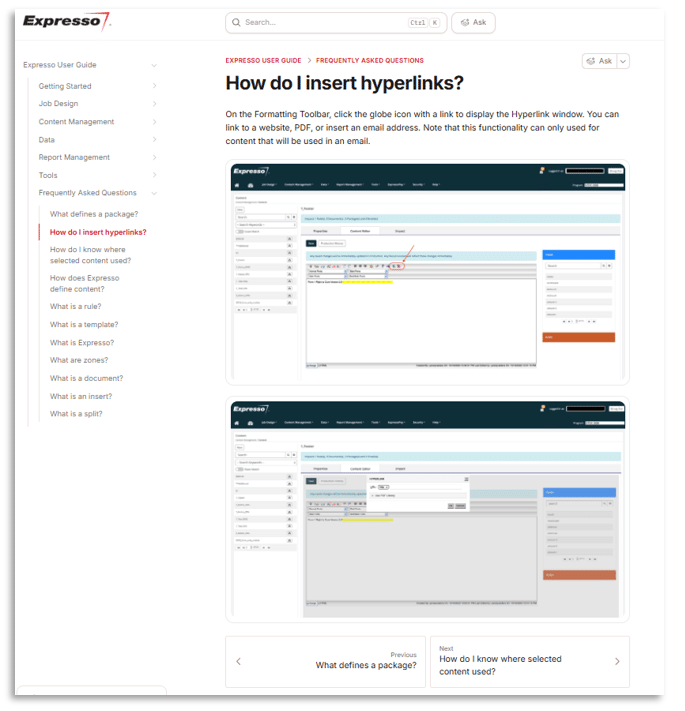Image resolution: width=685 pixels, height=711 pixels.
Task: Enlarge the first toolbar screenshot image
Action: [x=427, y=270]
